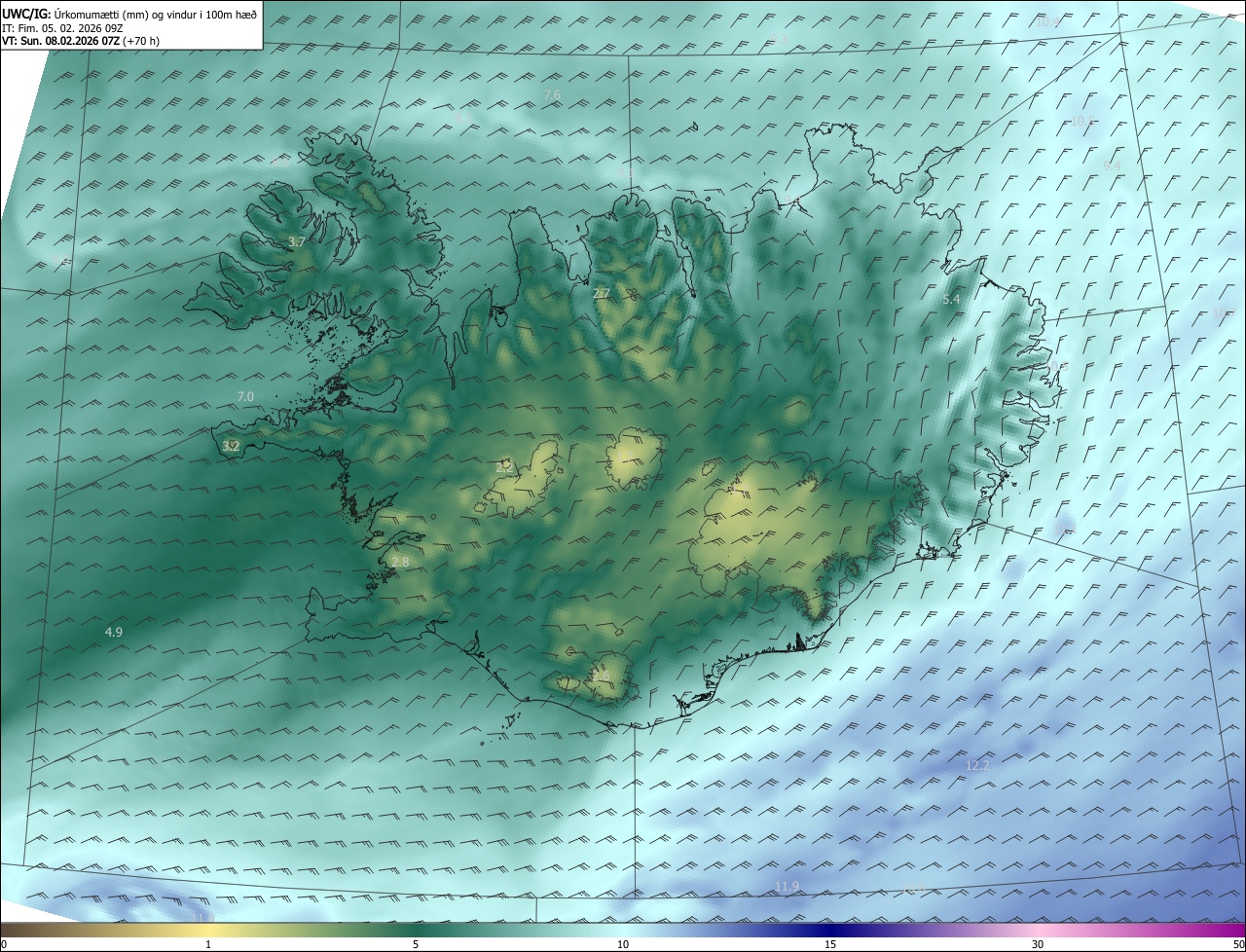Click the 7.6 value label north of Iceland
Image resolution: width=1246 pixels, height=952 pixels.
(x=552, y=95)
